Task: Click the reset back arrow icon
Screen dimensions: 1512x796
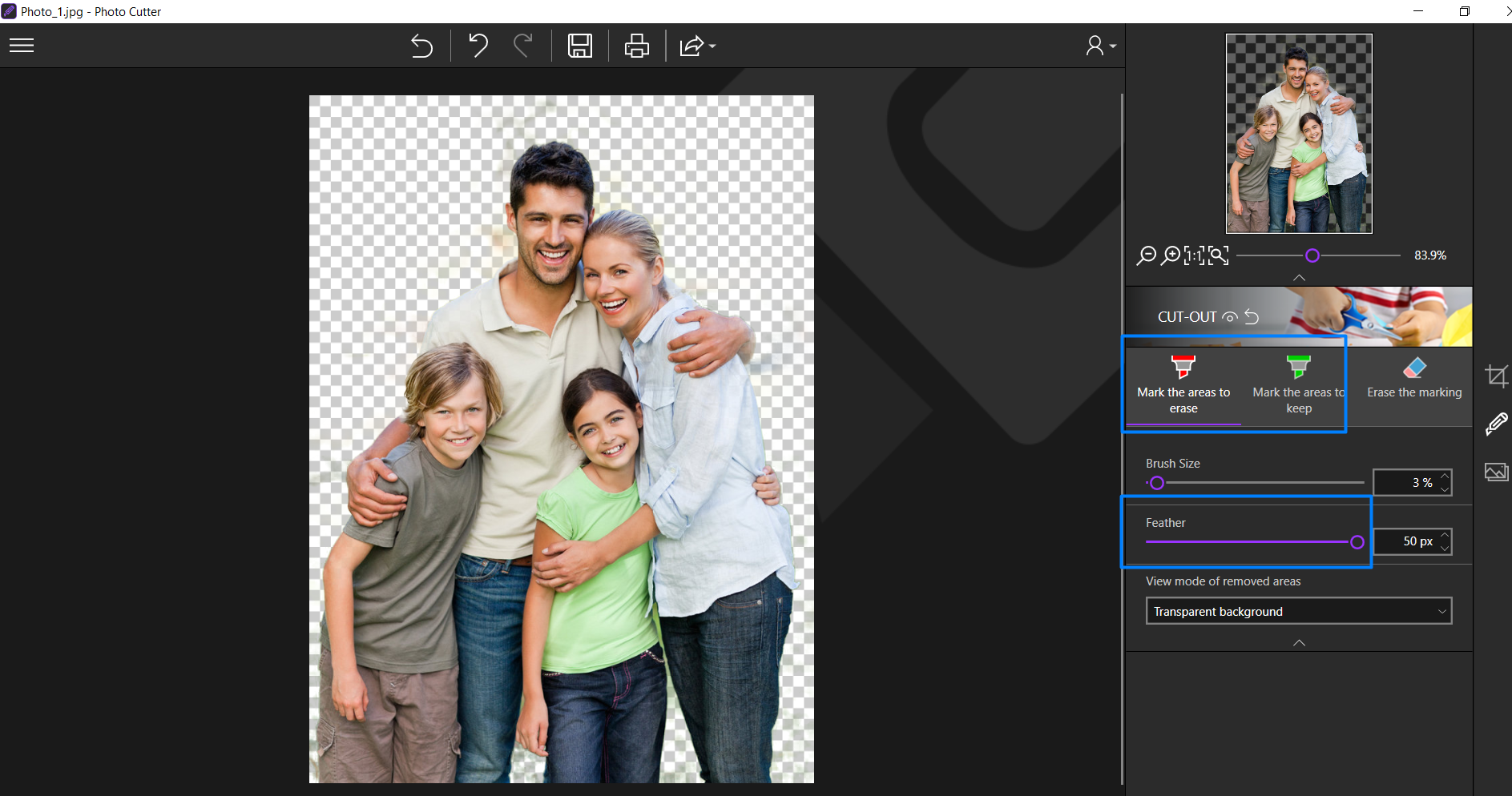Action: [x=421, y=46]
